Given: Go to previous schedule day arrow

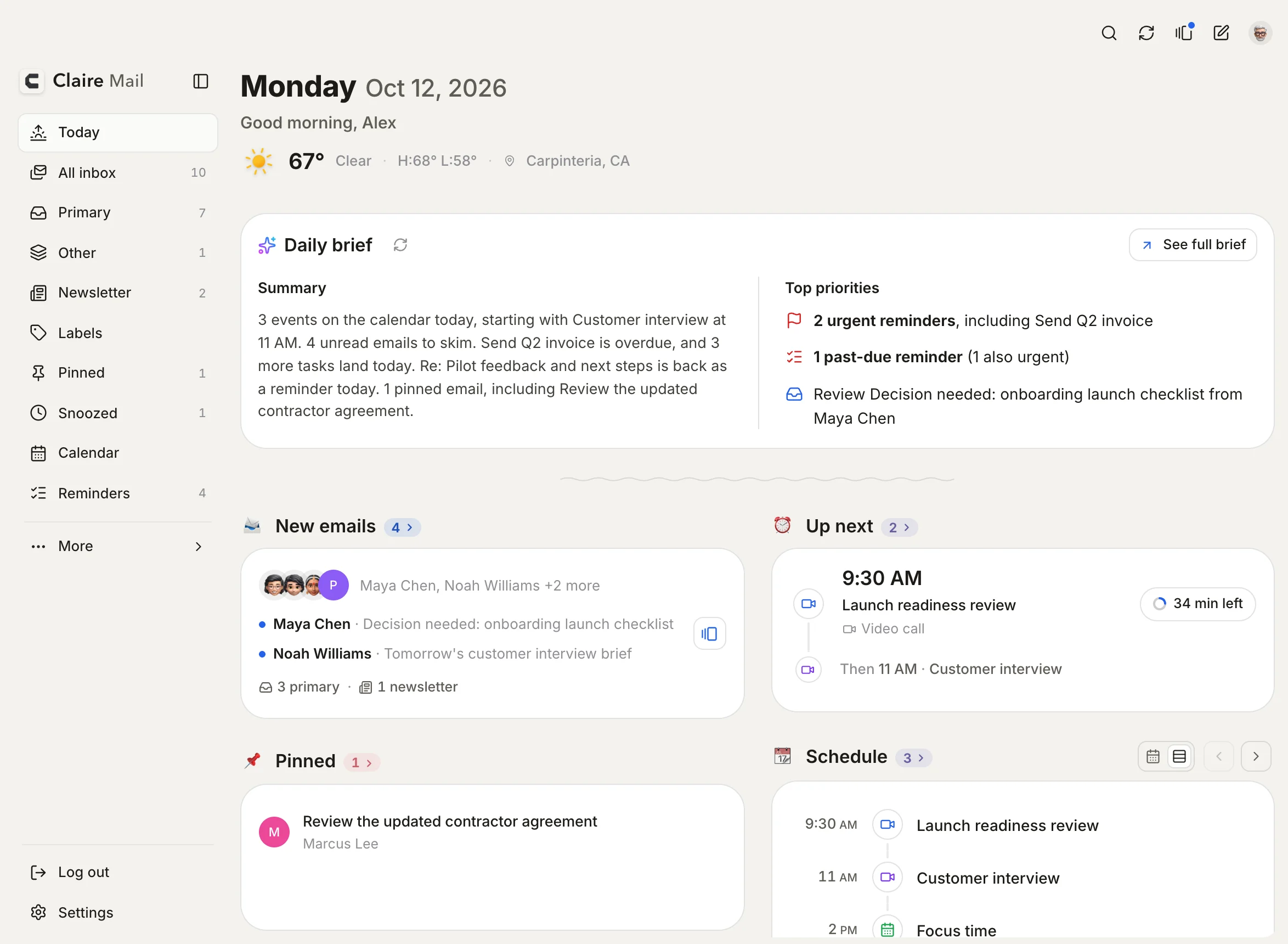Looking at the screenshot, I should pos(1218,756).
